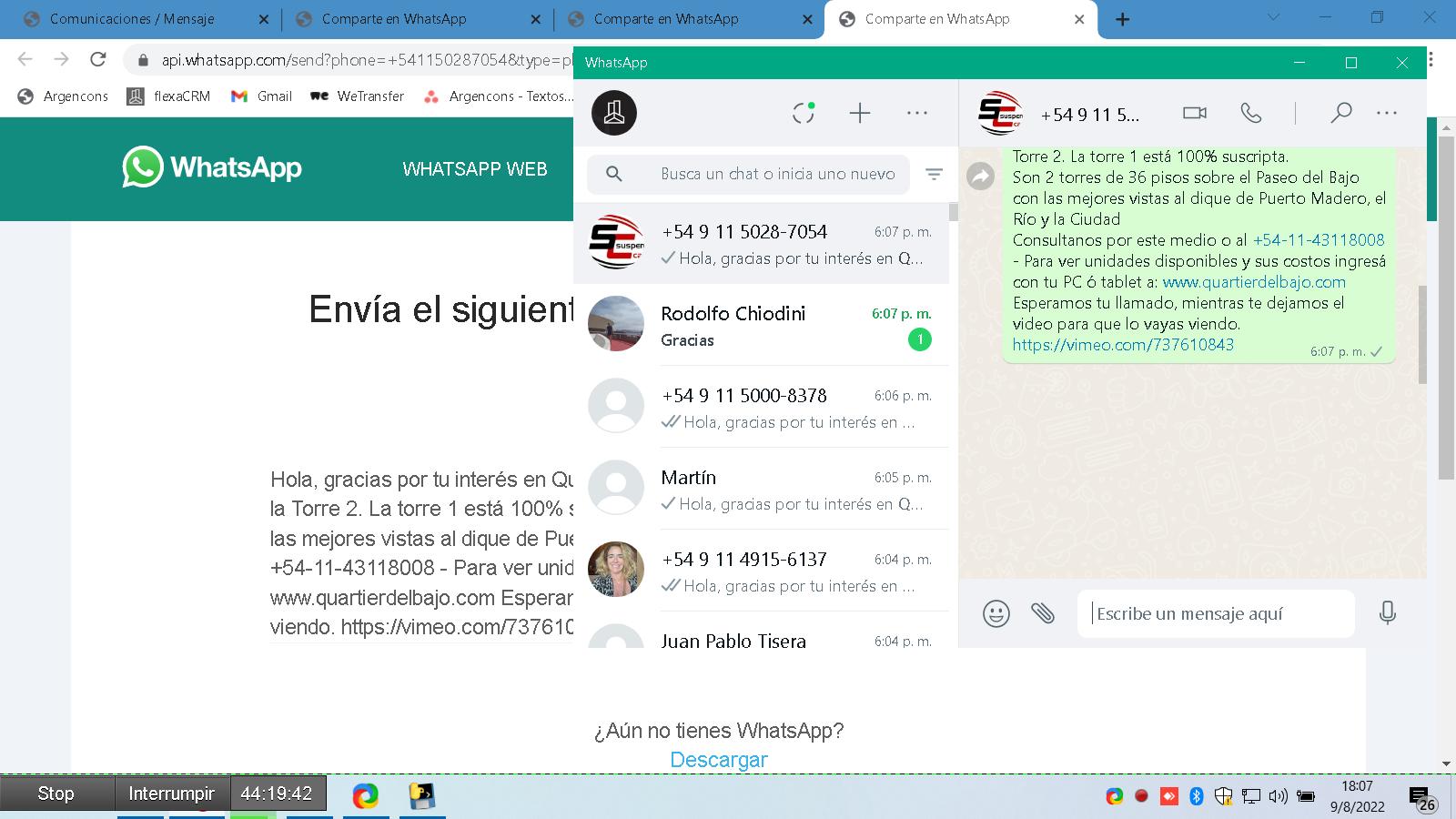Image resolution: width=1456 pixels, height=819 pixels.
Task: Filter unread chats icon
Action: pyautogui.click(x=934, y=174)
